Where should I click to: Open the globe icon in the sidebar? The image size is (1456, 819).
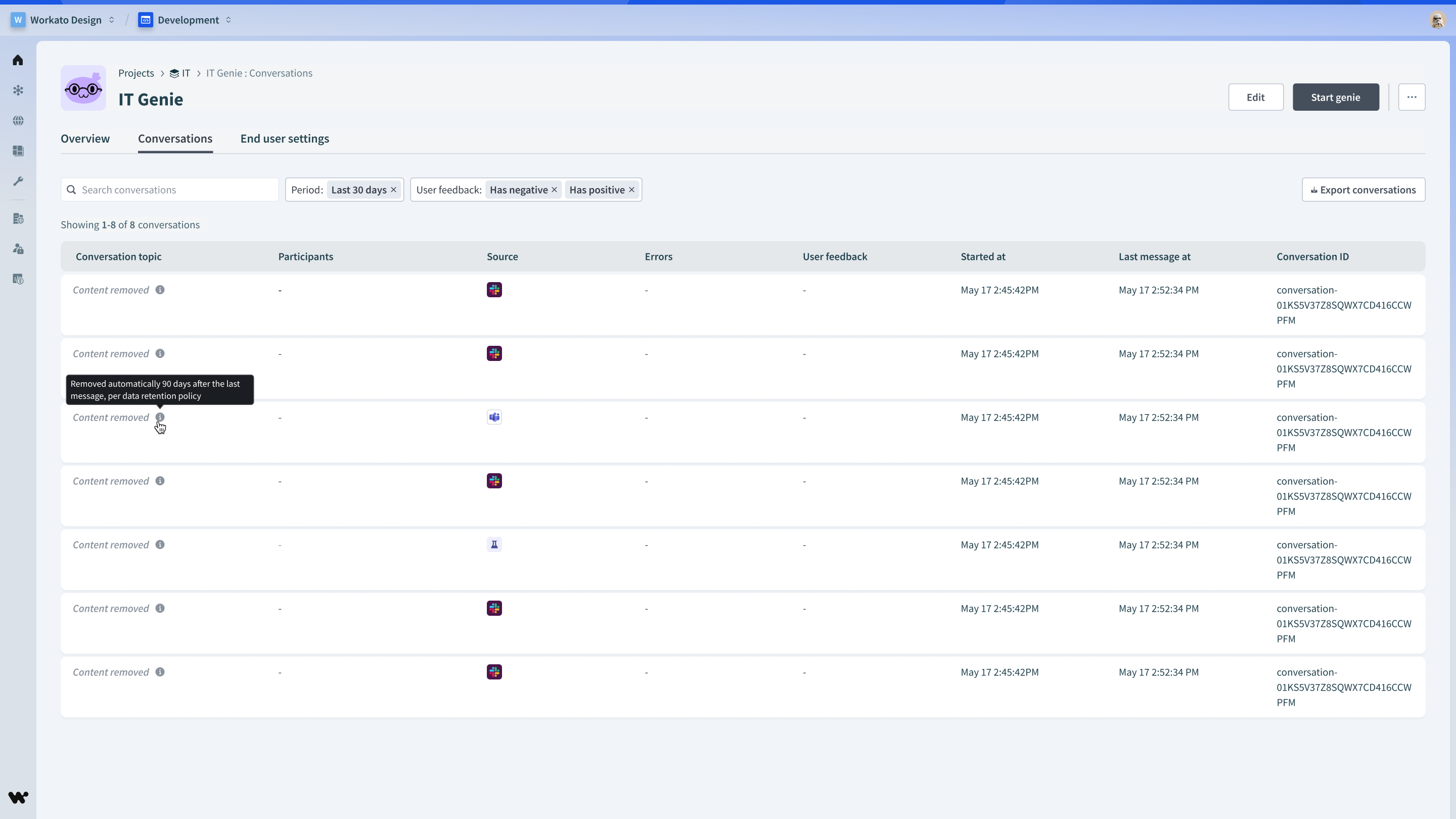[18, 120]
